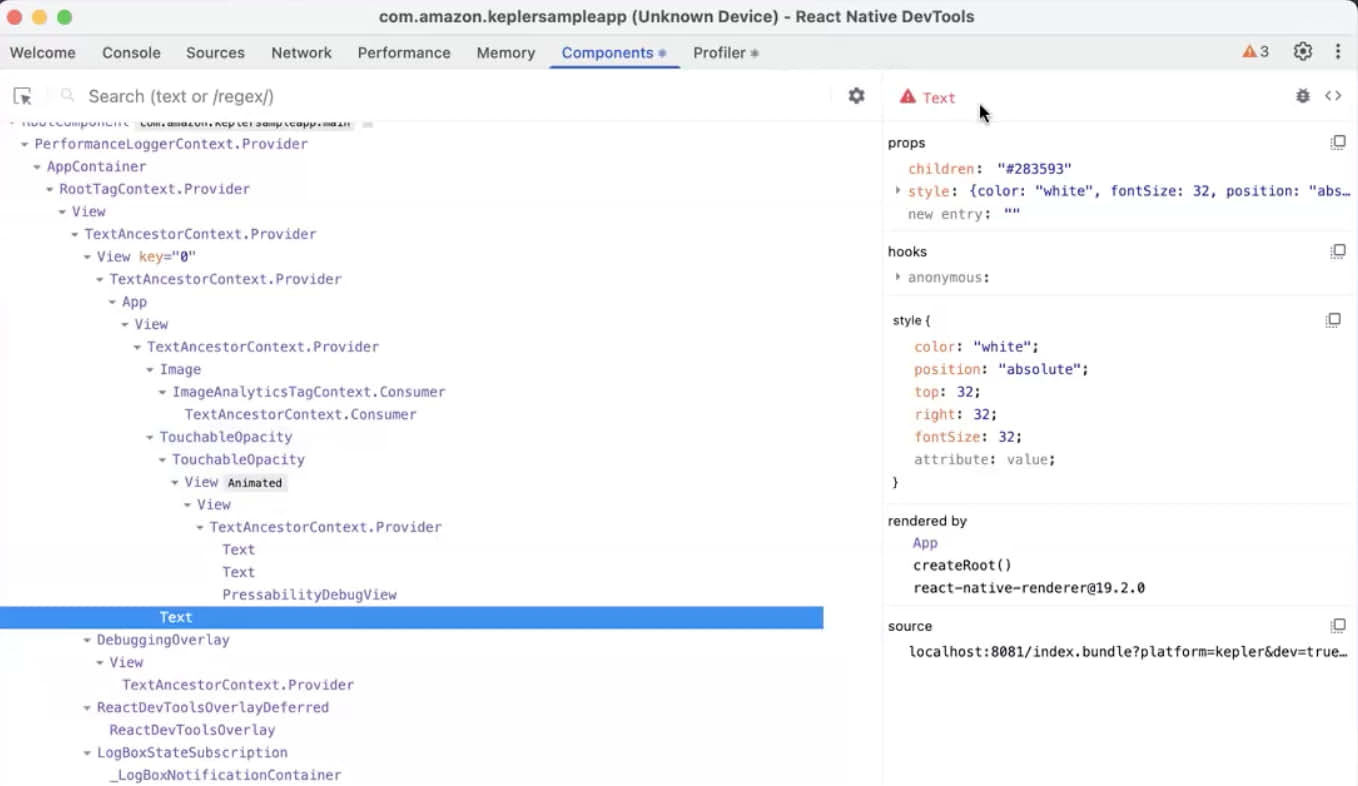This screenshot has width=1358, height=786.
Task: Collapse the View key="0" node
Action: [88, 257]
